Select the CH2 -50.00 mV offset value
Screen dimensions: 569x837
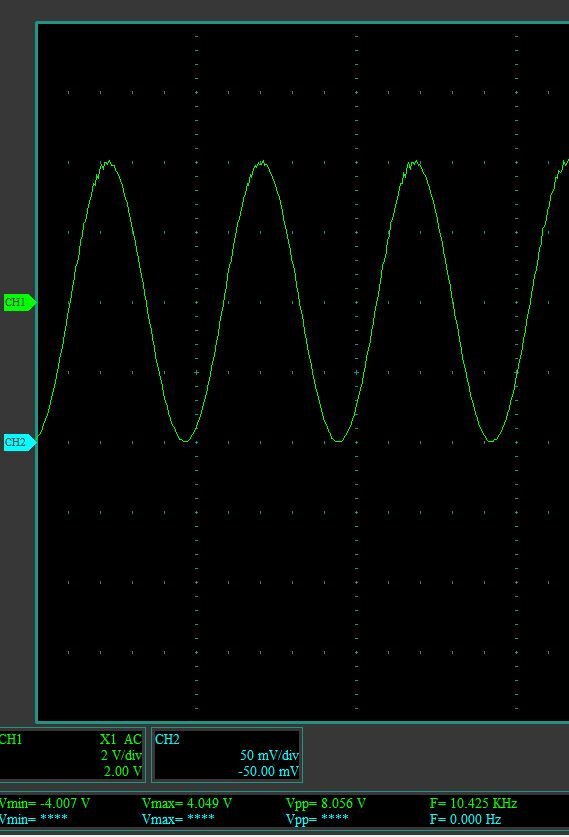pyautogui.click(x=268, y=771)
